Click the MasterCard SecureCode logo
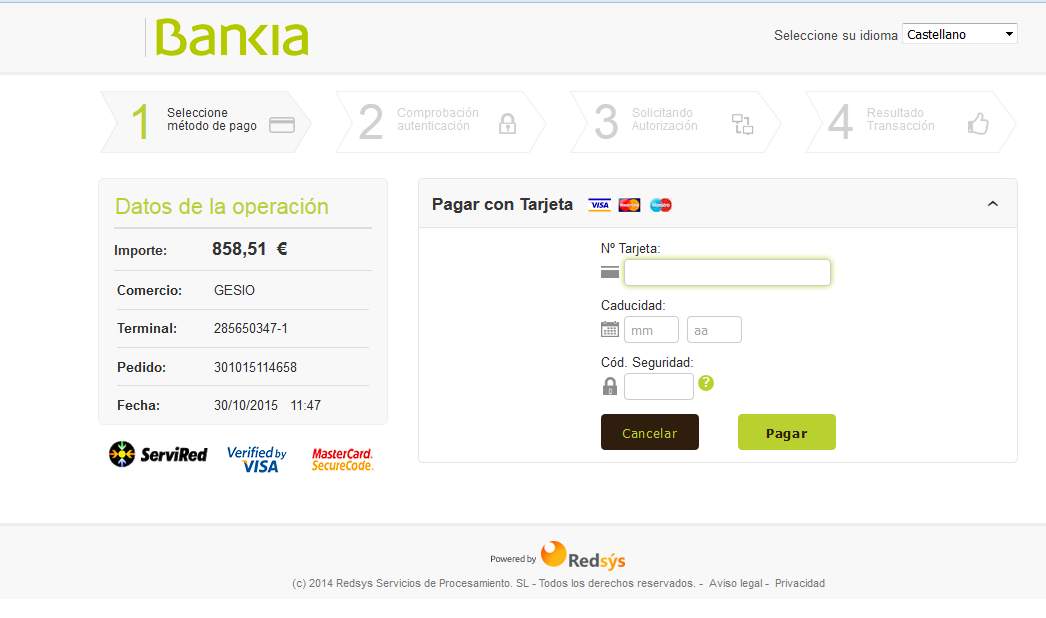Viewport: 1046px width, 618px height. [x=342, y=459]
